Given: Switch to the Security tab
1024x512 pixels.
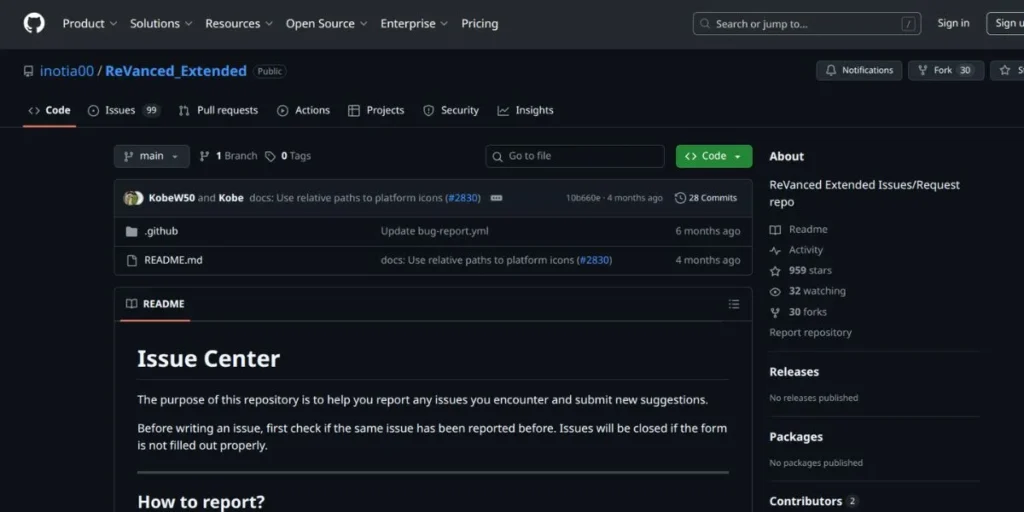Looking at the screenshot, I should point(451,110).
